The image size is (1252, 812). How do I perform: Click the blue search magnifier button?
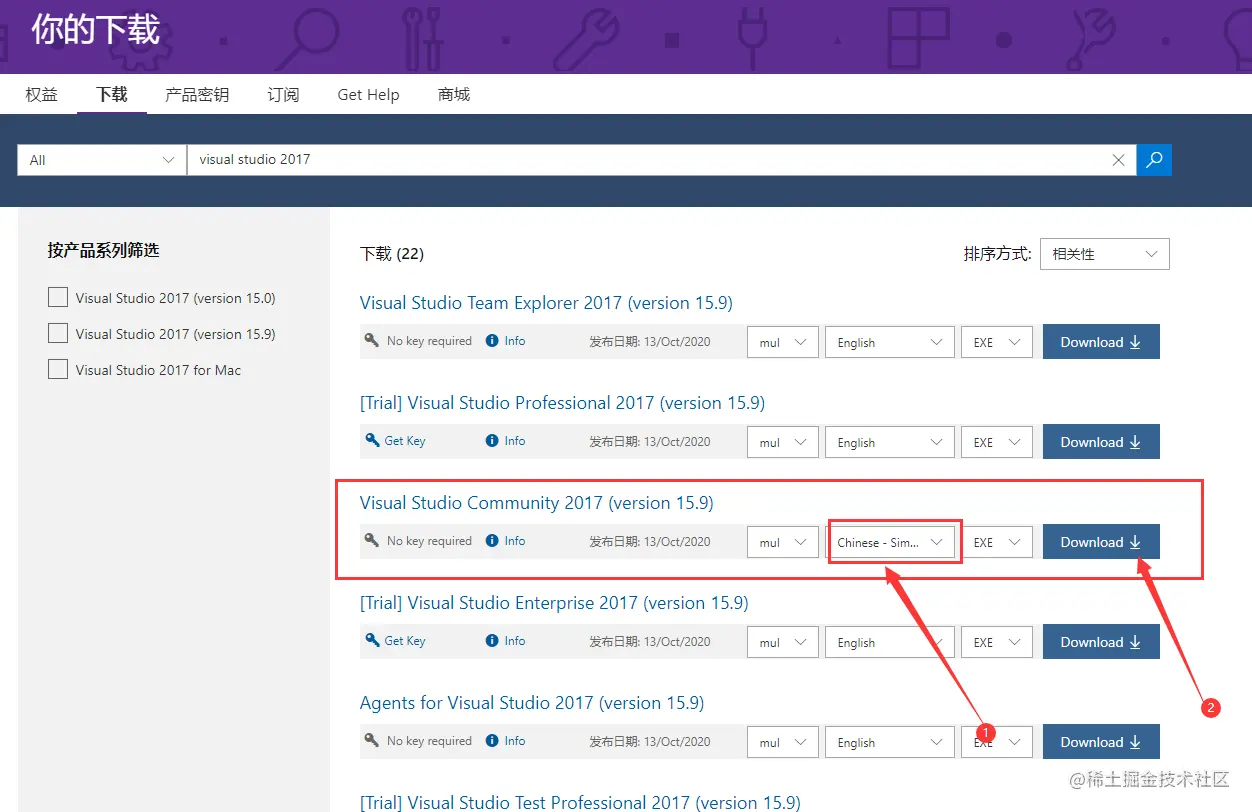point(1154,159)
